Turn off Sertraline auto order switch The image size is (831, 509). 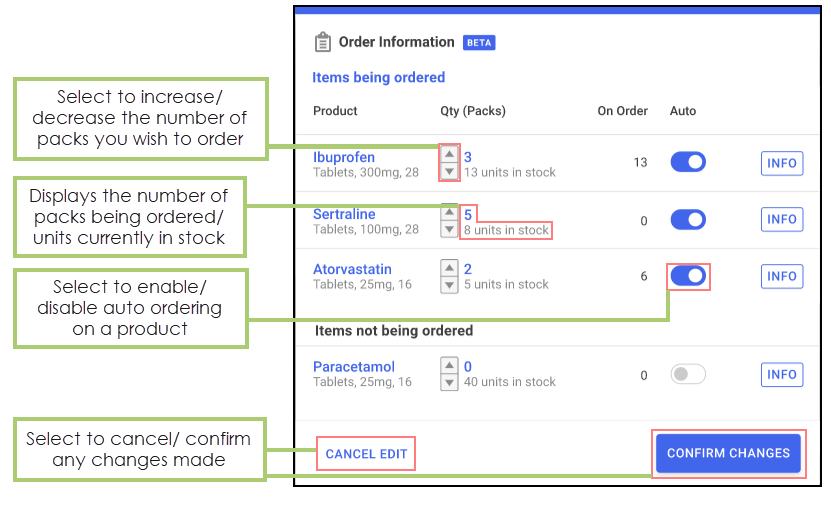[688, 219]
